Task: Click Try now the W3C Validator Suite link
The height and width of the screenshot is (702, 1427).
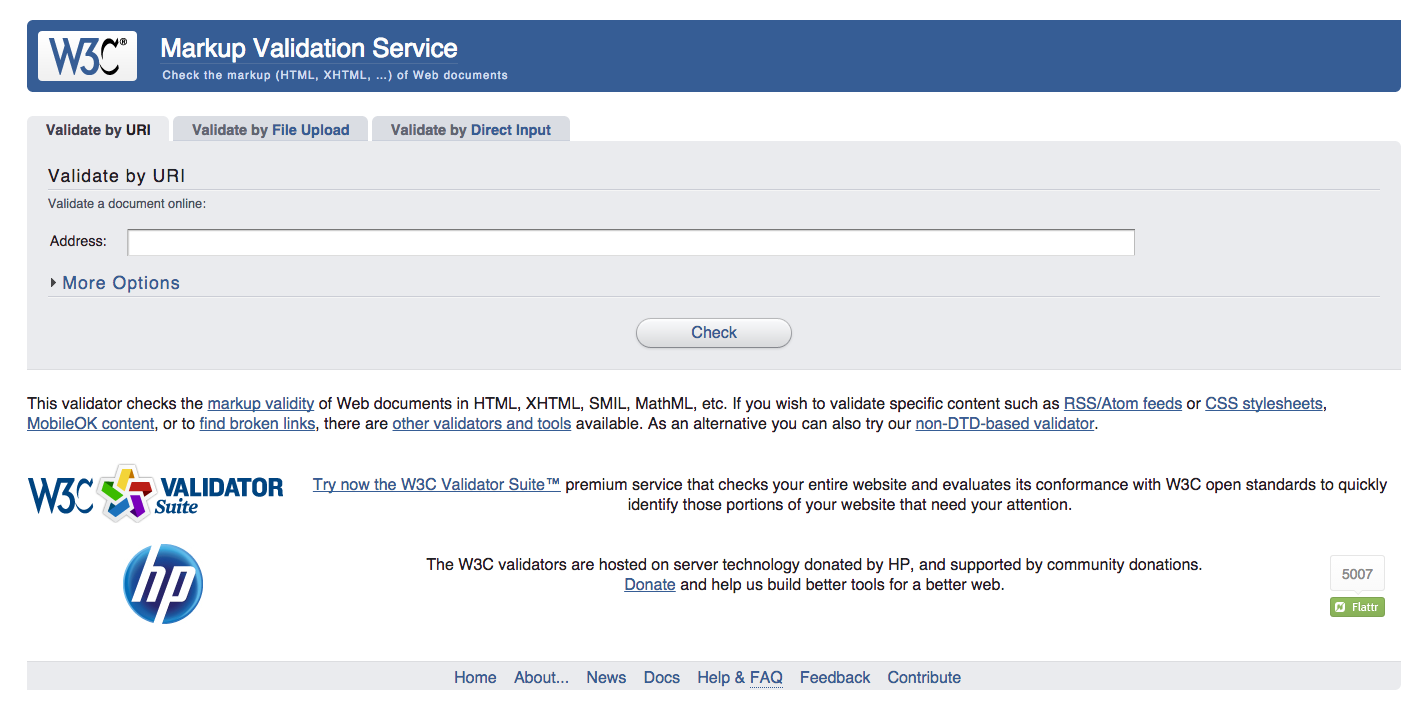Action: coord(436,485)
